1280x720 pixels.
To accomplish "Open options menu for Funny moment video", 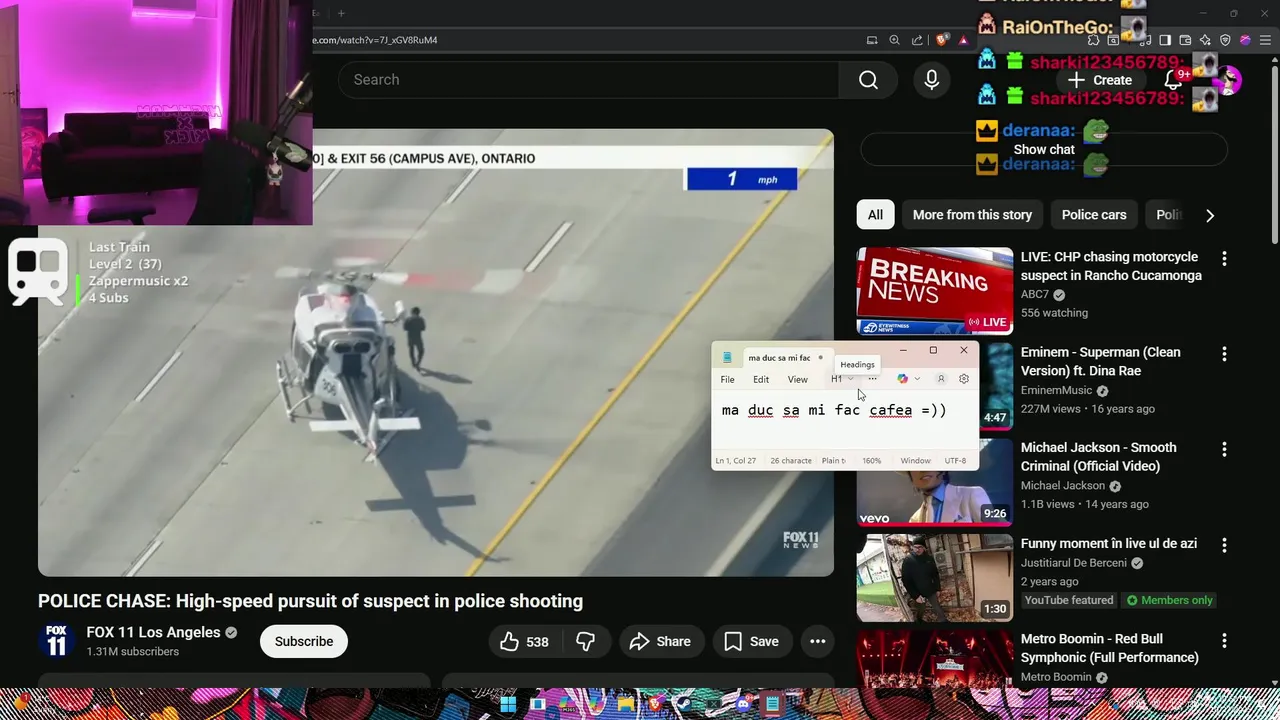I will (1224, 545).
